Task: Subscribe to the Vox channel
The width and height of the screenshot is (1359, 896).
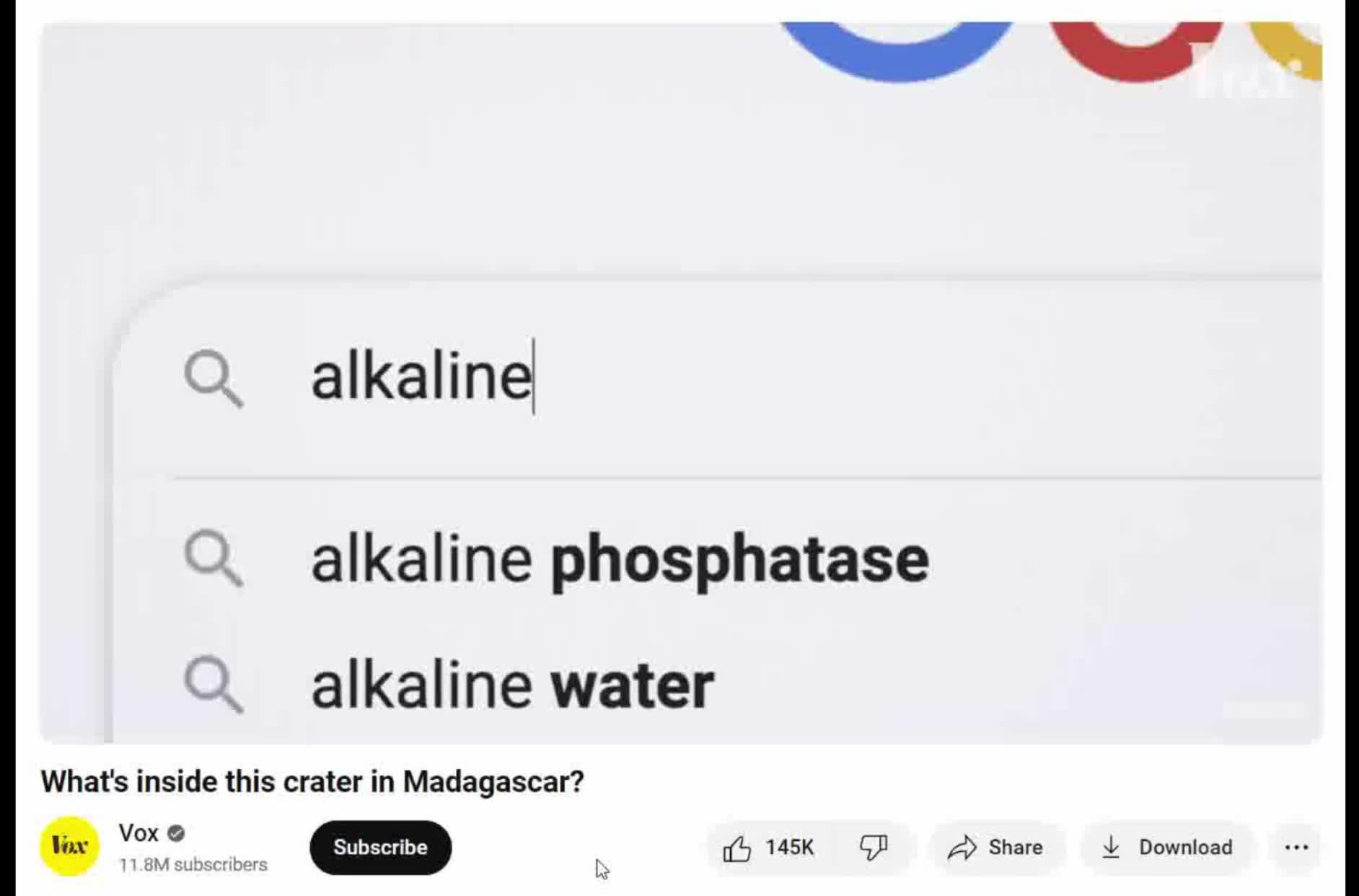Action: pyautogui.click(x=380, y=848)
